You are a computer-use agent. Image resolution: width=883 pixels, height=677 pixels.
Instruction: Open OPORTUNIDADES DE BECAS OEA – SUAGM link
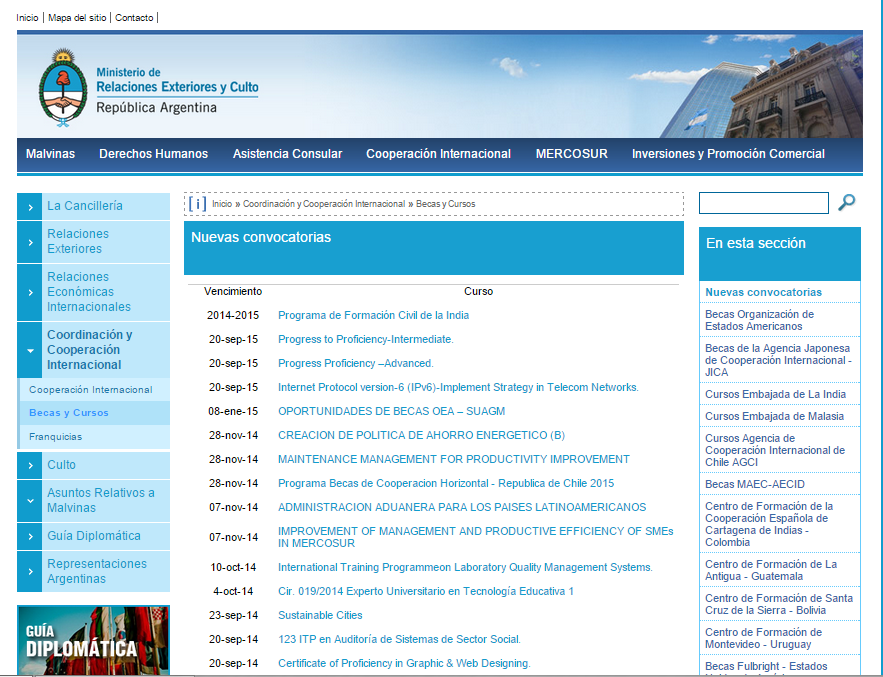(391, 411)
